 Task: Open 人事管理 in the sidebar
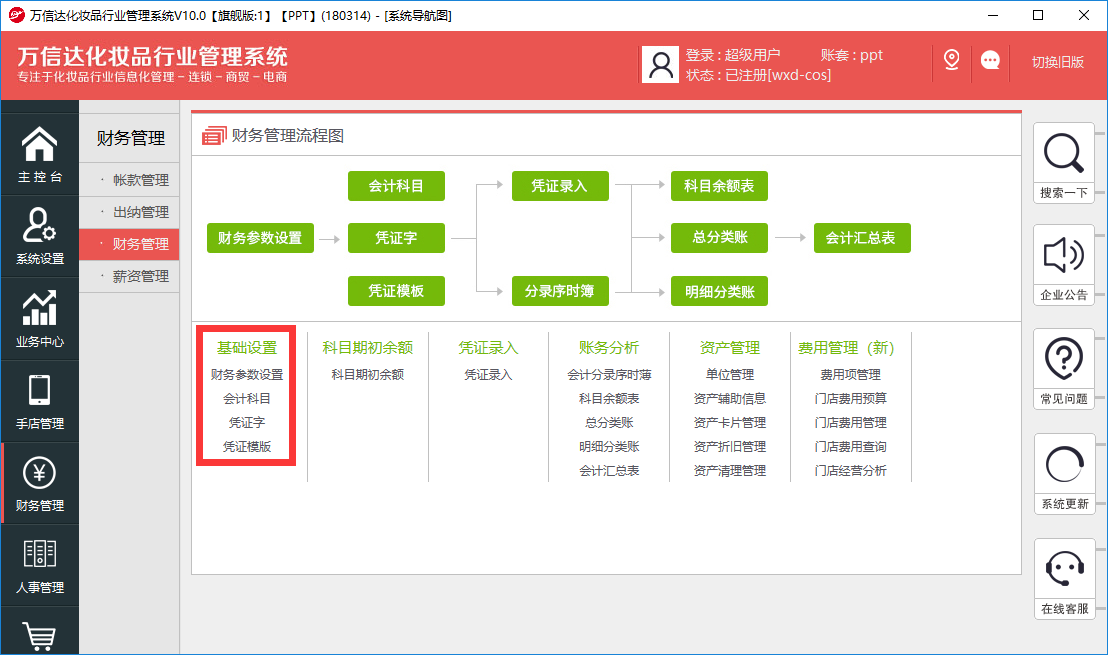click(40, 565)
